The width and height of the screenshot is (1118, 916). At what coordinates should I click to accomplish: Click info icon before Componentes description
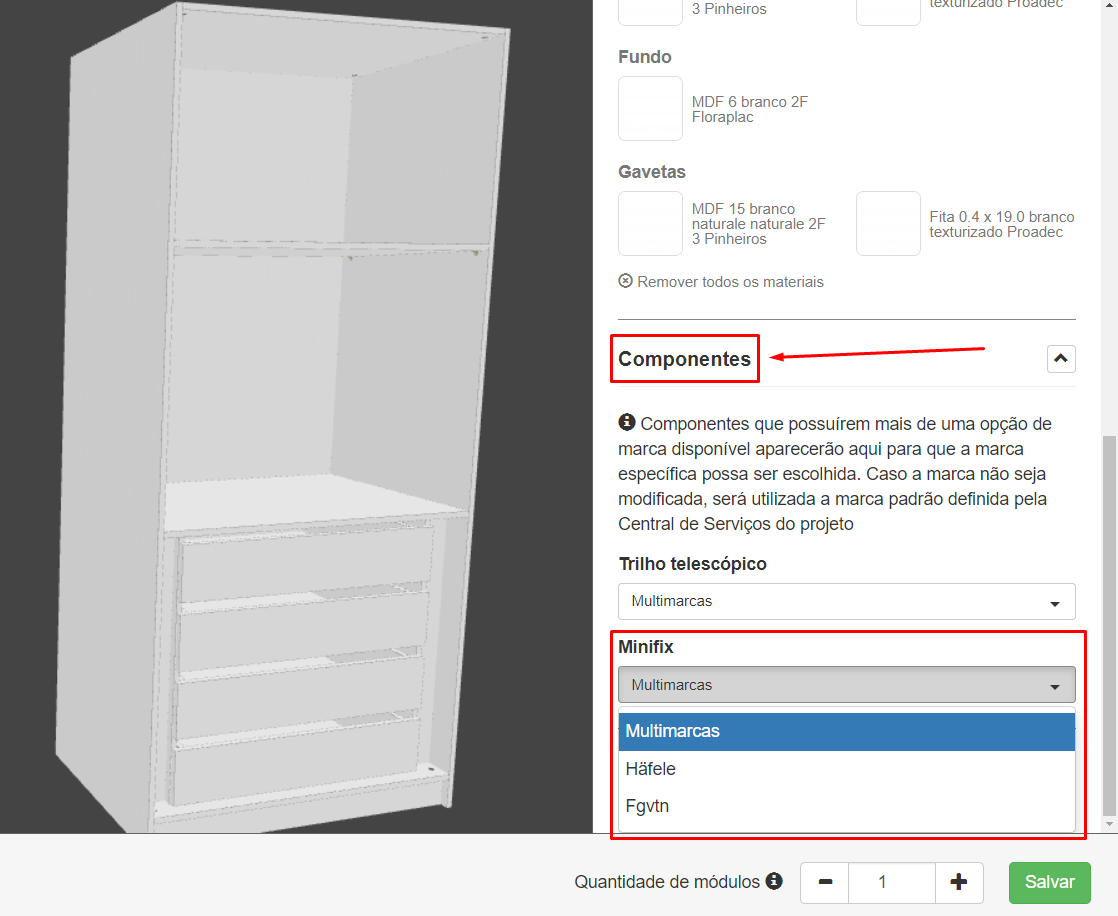[x=627, y=422]
